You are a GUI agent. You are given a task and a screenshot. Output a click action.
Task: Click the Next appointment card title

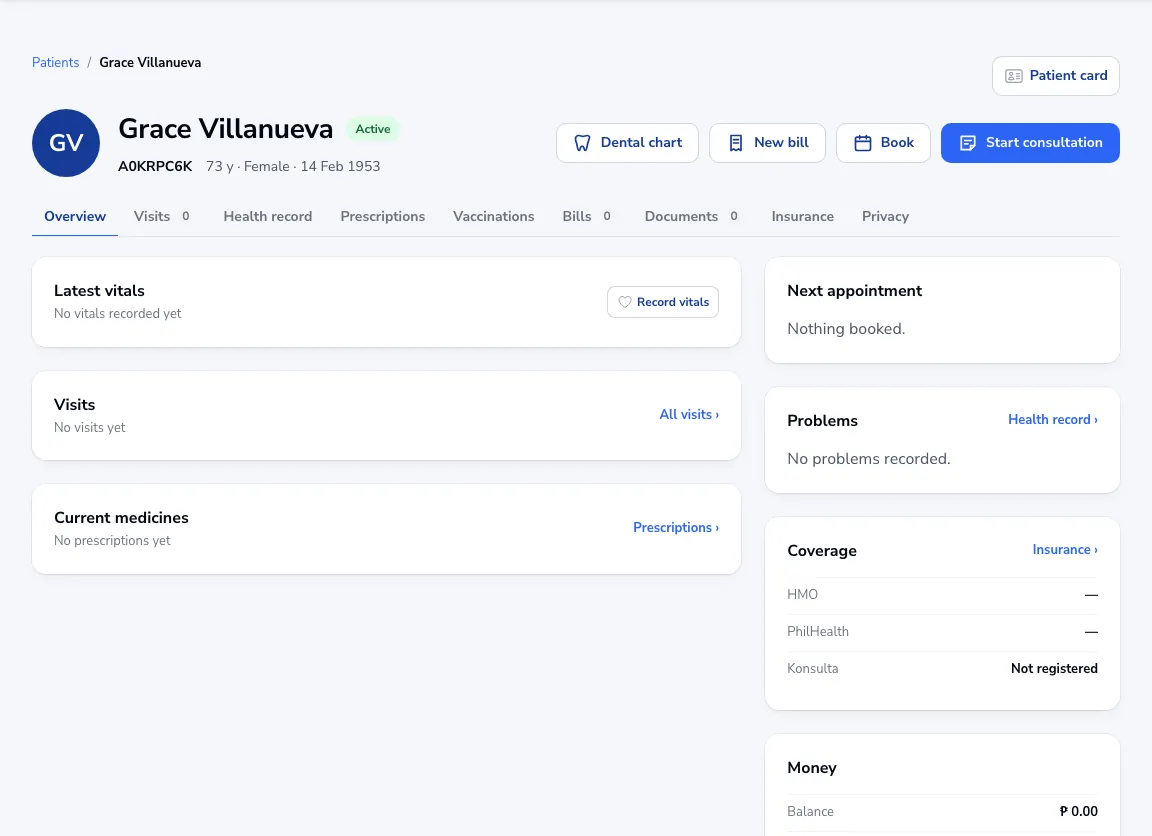coord(854,291)
